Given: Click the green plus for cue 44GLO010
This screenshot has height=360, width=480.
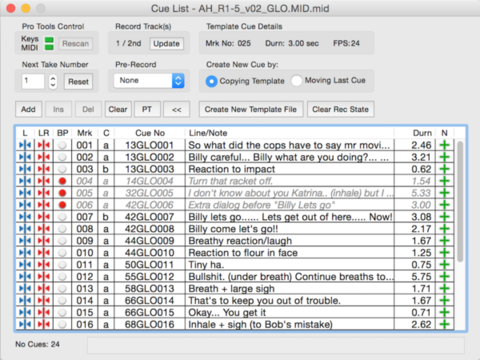Looking at the screenshot, I should point(444,253).
